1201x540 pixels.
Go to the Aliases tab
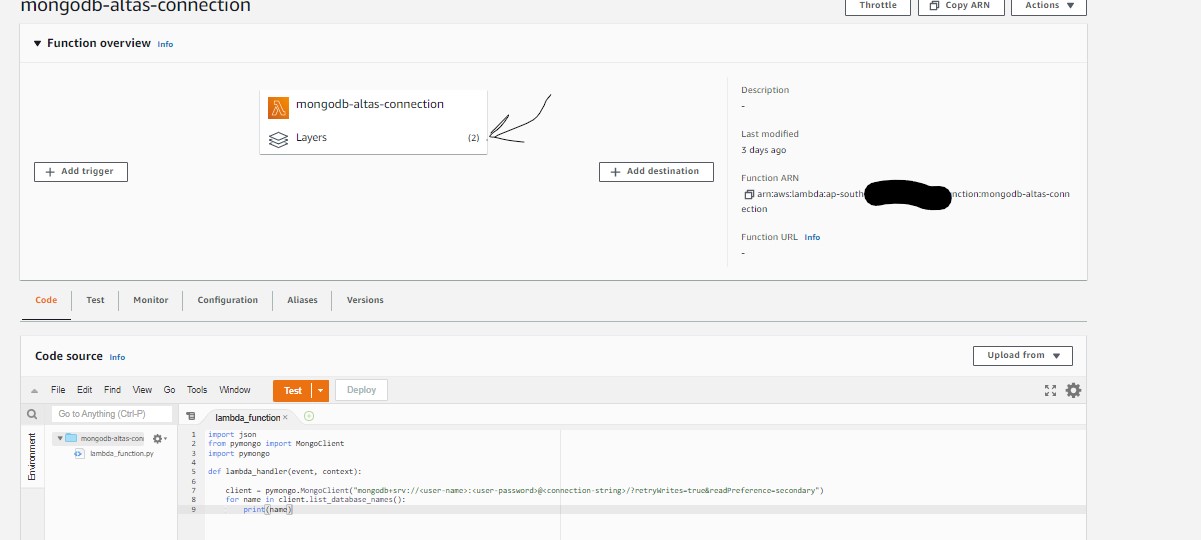(x=302, y=300)
